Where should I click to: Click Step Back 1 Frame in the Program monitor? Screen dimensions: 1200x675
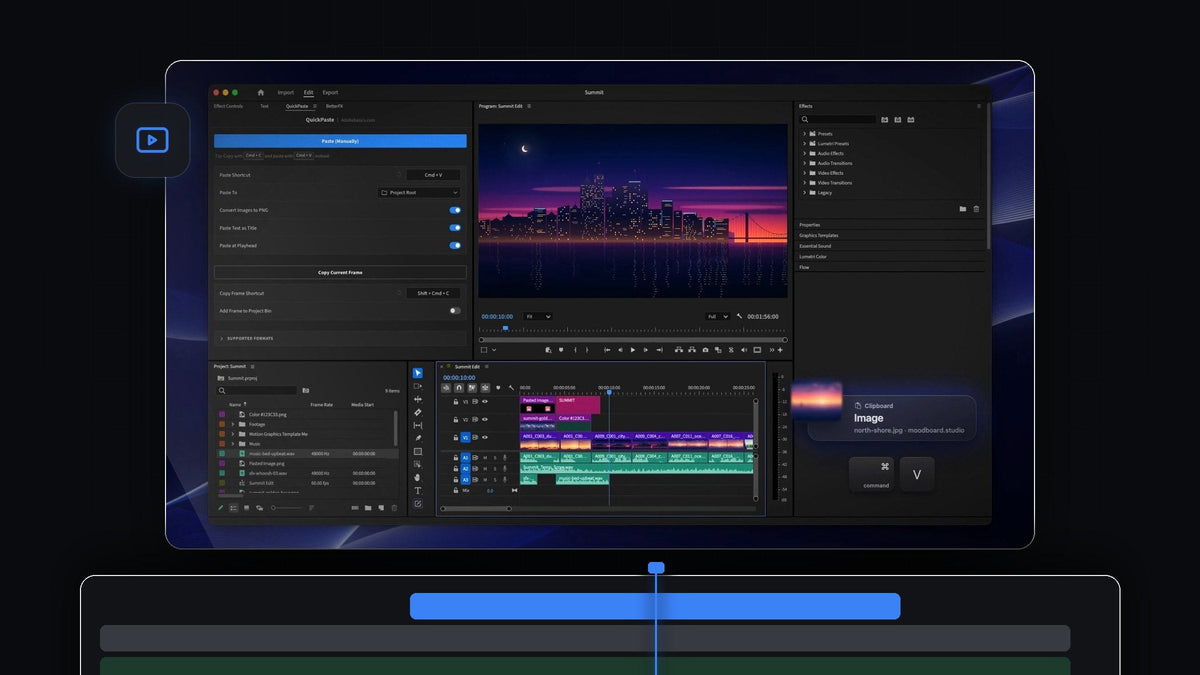click(x=620, y=350)
